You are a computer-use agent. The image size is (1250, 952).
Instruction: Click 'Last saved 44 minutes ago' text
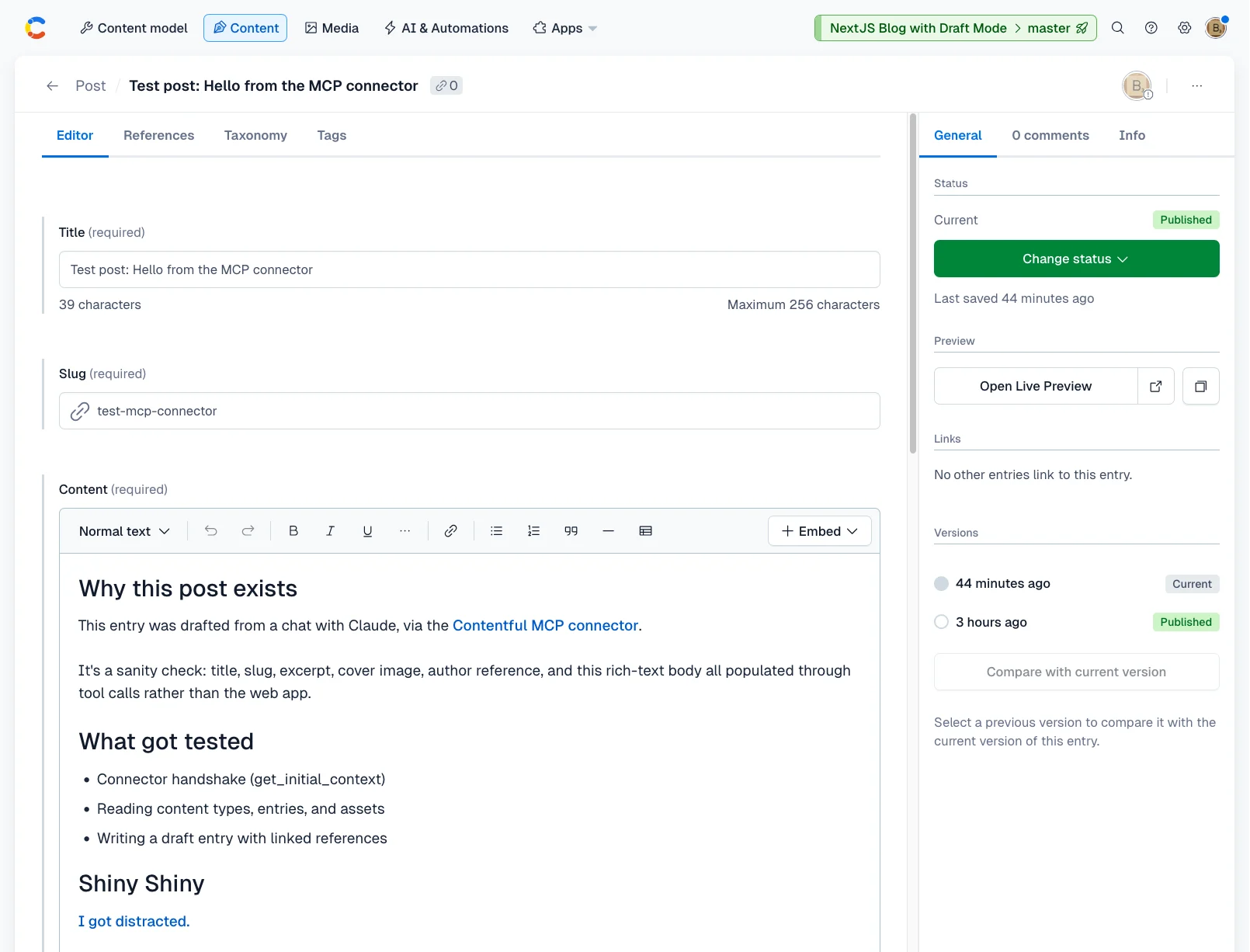(x=1014, y=298)
